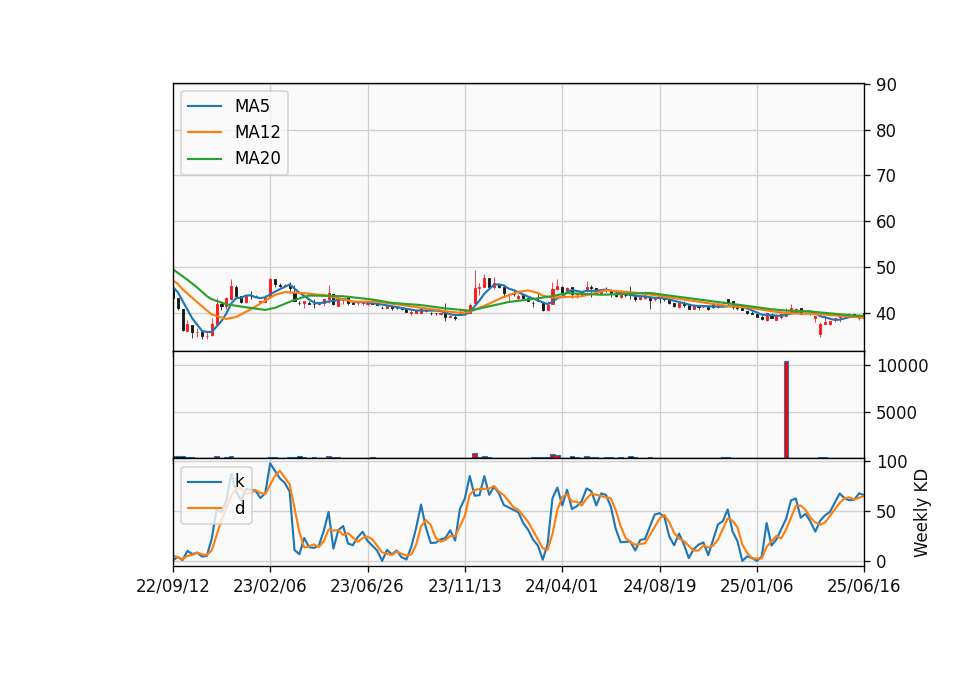This screenshot has width=960, height=690.
Task: Click the blue MA5 legend line sample
Action: [x=204, y=106]
